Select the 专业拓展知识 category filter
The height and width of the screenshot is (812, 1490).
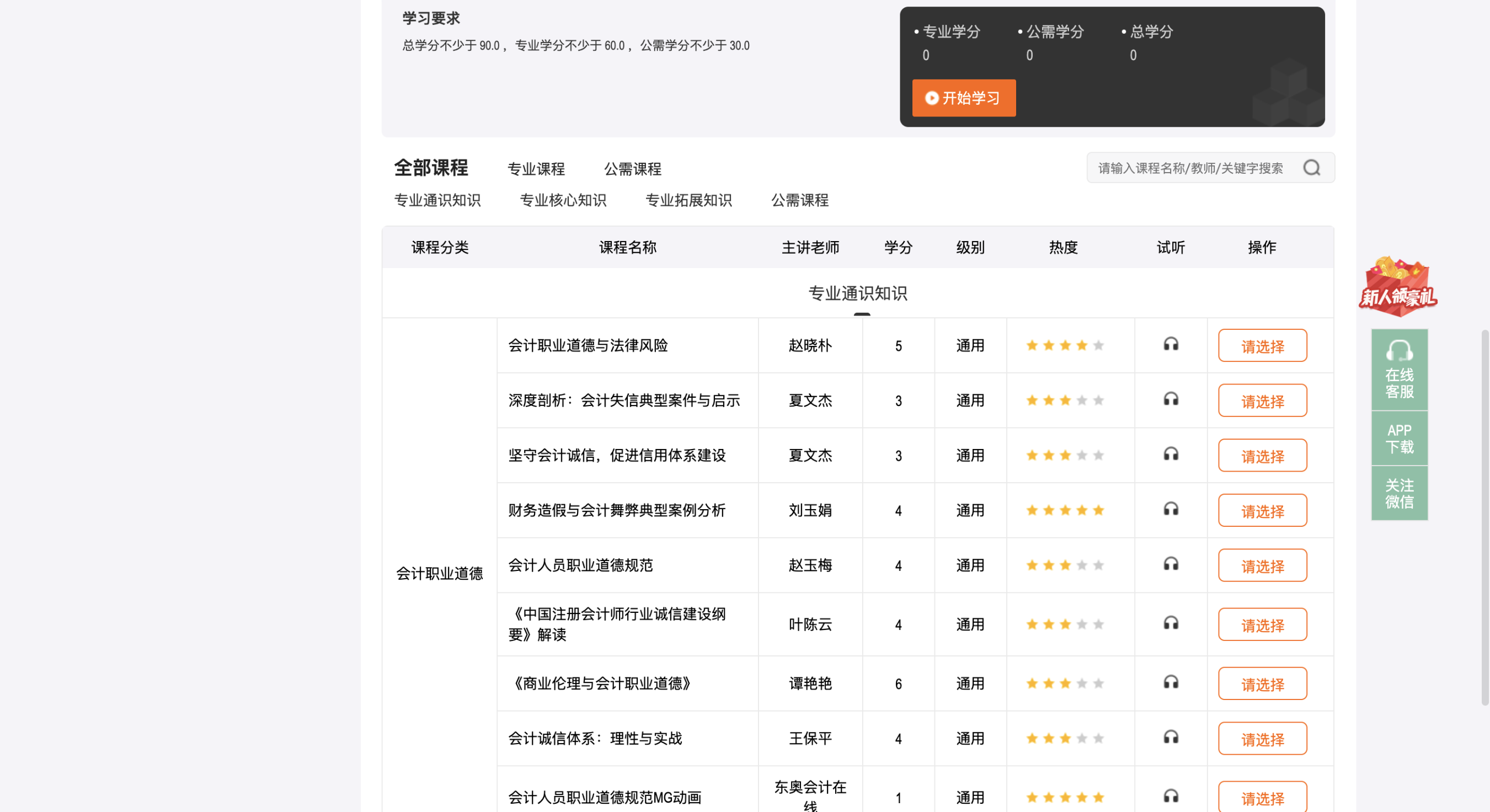coord(690,200)
